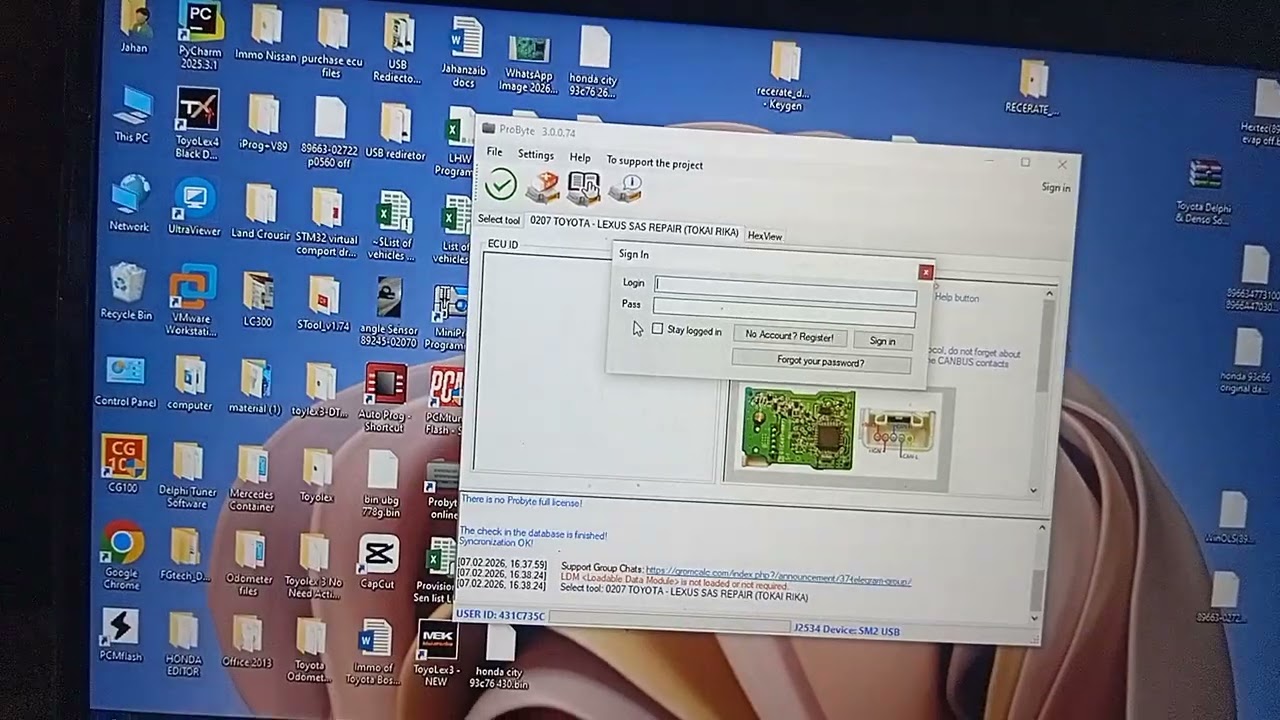This screenshot has width=1280, height=720.
Task: Select the Jahan user folder icon
Action: (x=134, y=28)
